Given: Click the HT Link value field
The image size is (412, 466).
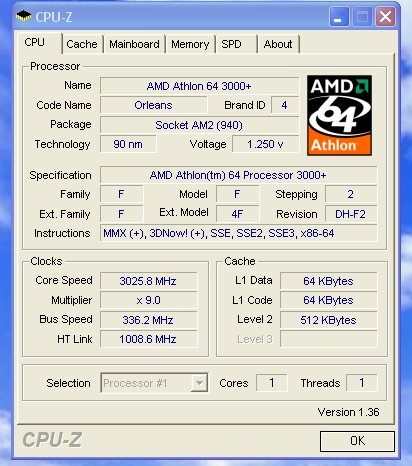Looking at the screenshot, I should [148, 339].
